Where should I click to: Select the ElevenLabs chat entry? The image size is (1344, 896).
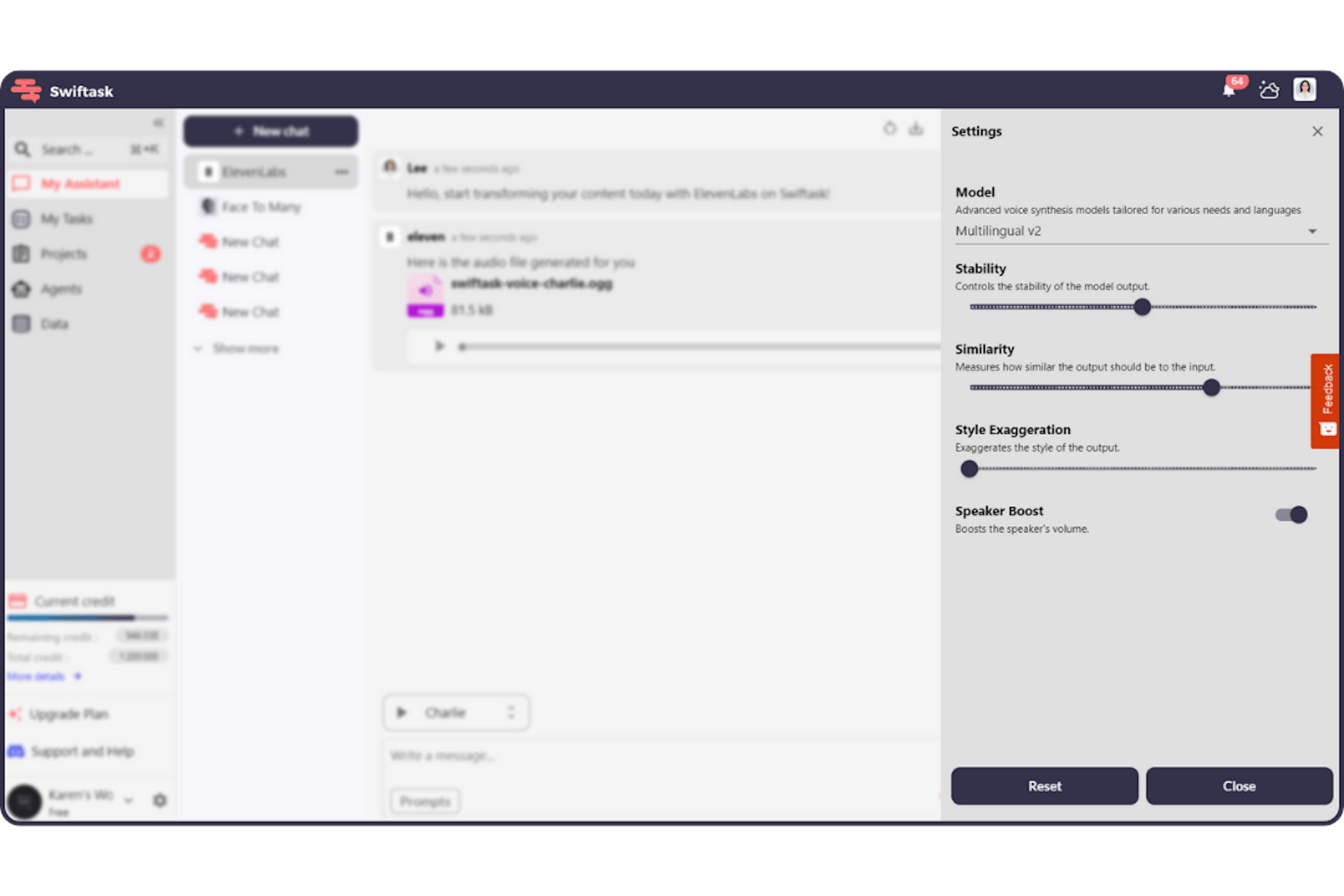coord(271,172)
